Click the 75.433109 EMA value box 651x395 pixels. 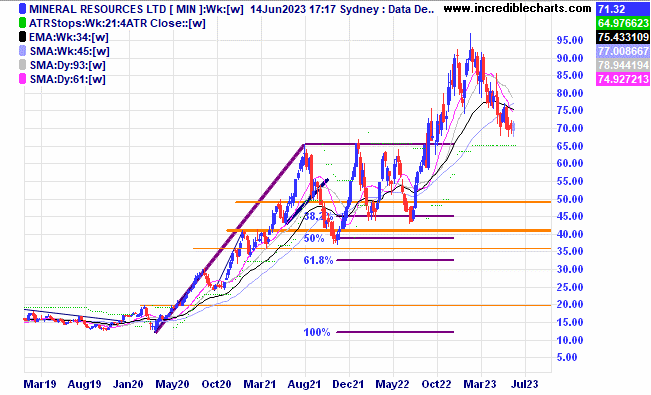pyautogui.click(x=623, y=37)
